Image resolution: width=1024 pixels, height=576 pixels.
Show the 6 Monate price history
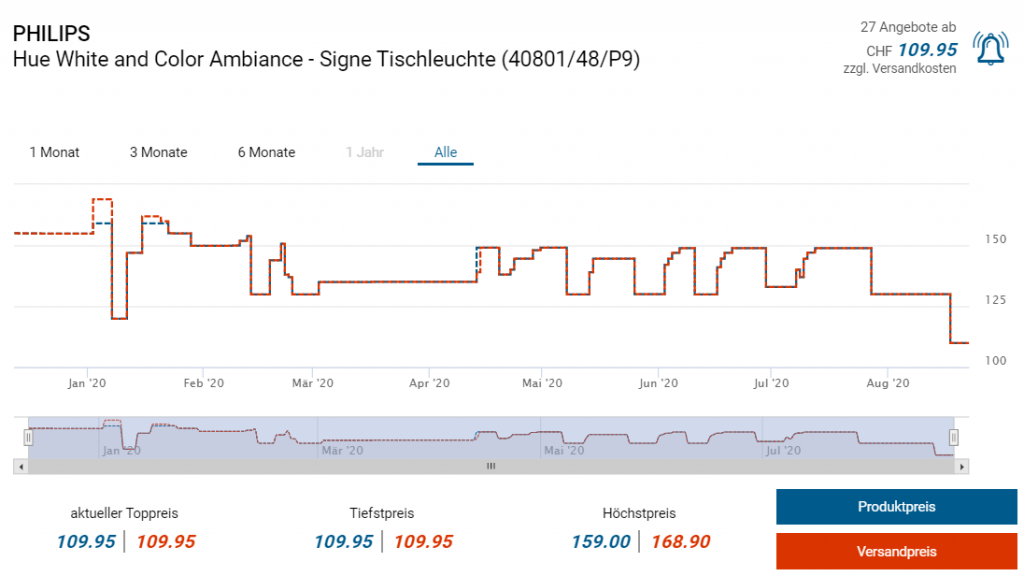(266, 152)
